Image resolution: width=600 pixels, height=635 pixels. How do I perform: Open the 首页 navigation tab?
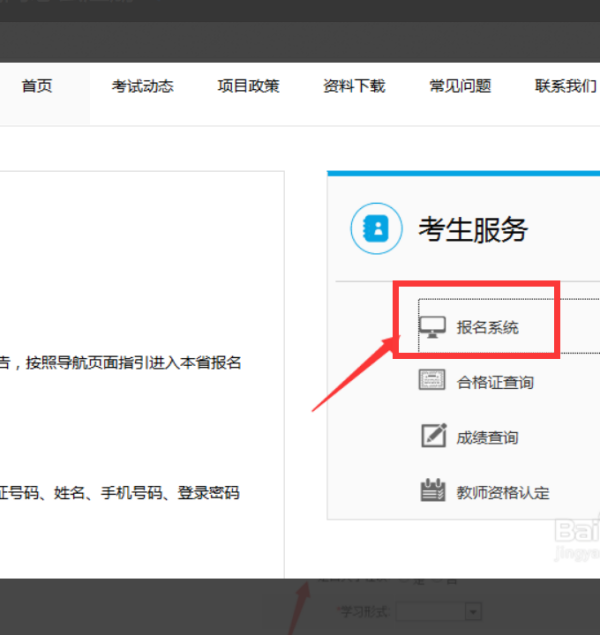click(37, 86)
